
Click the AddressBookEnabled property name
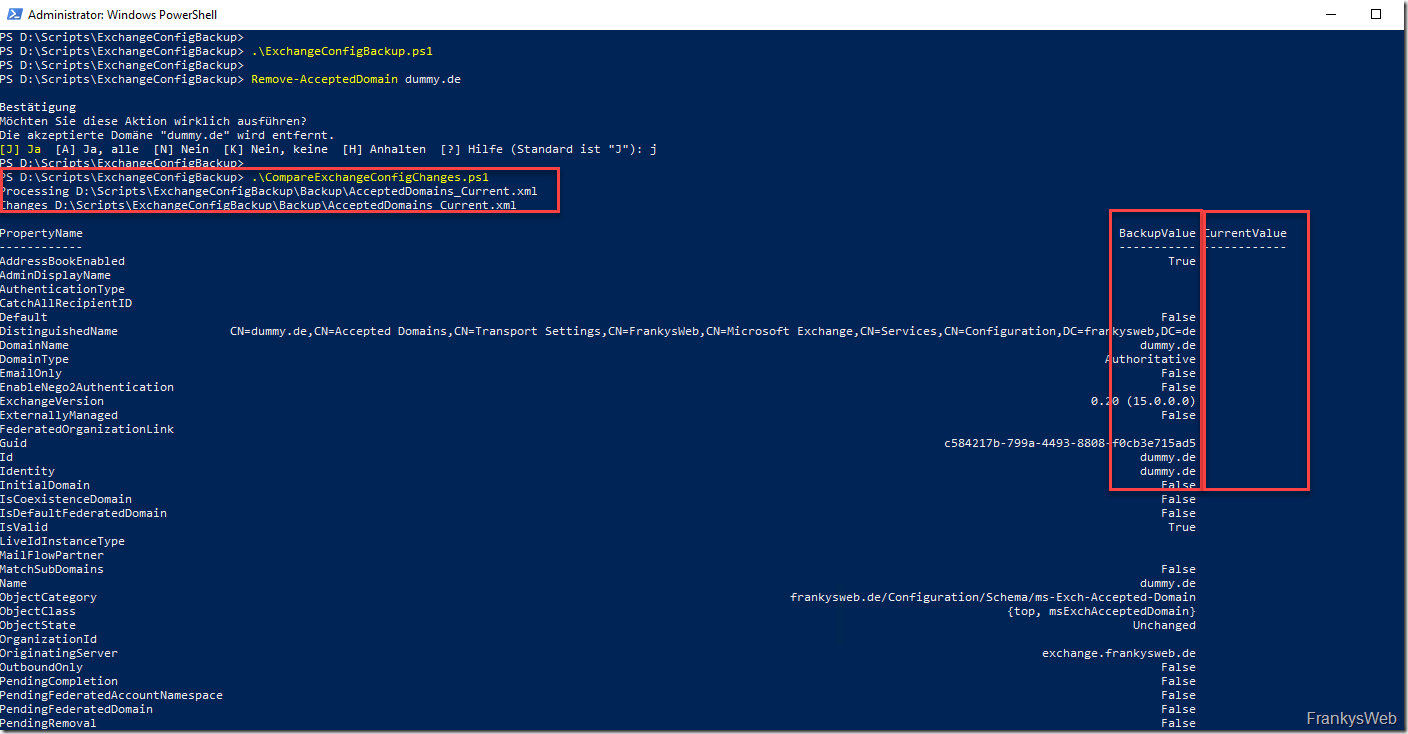click(x=62, y=261)
